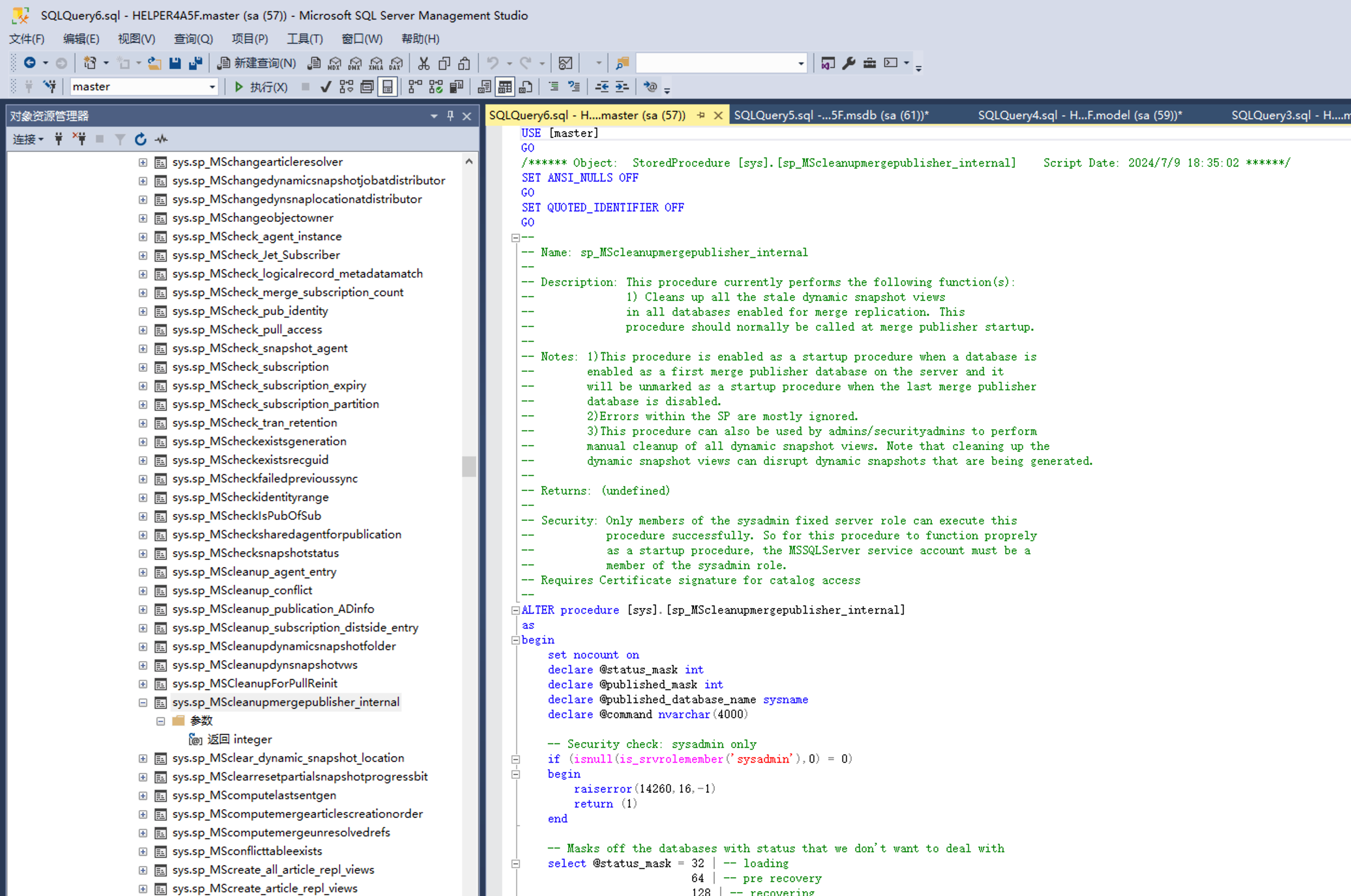Screen dimensions: 1351x896
Task: Click the Object Explorer scrollbar thumb
Action: click(469, 466)
